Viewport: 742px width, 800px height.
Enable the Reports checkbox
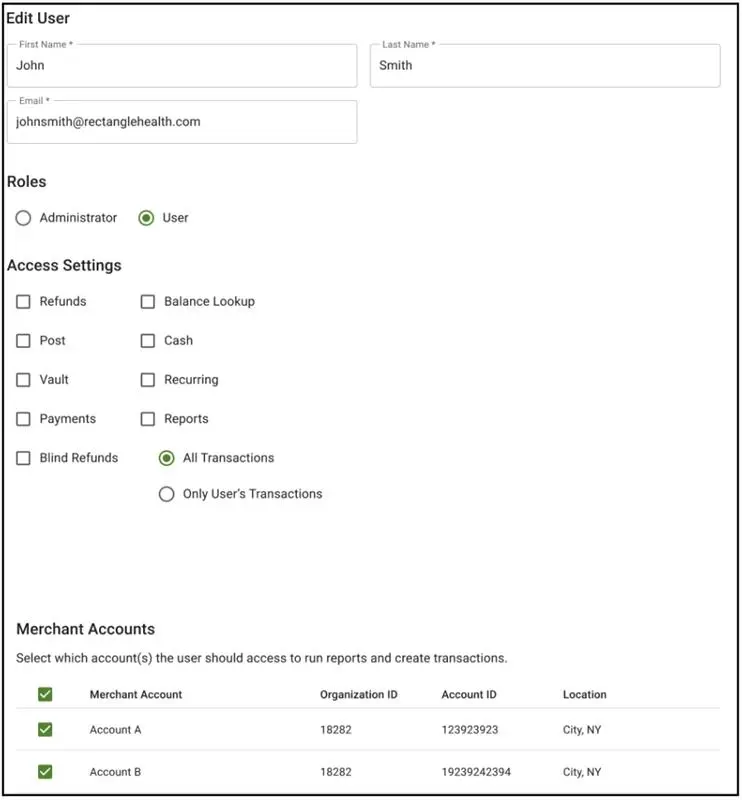click(x=148, y=418)
